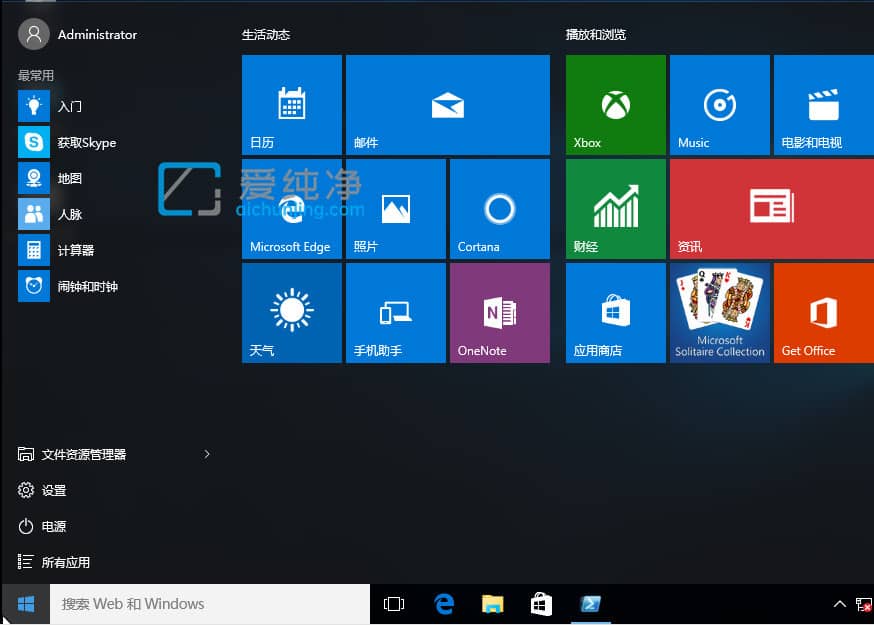Expand the File Explorer jump list chevron
874x625 pixels.
[x=207, y=454]
